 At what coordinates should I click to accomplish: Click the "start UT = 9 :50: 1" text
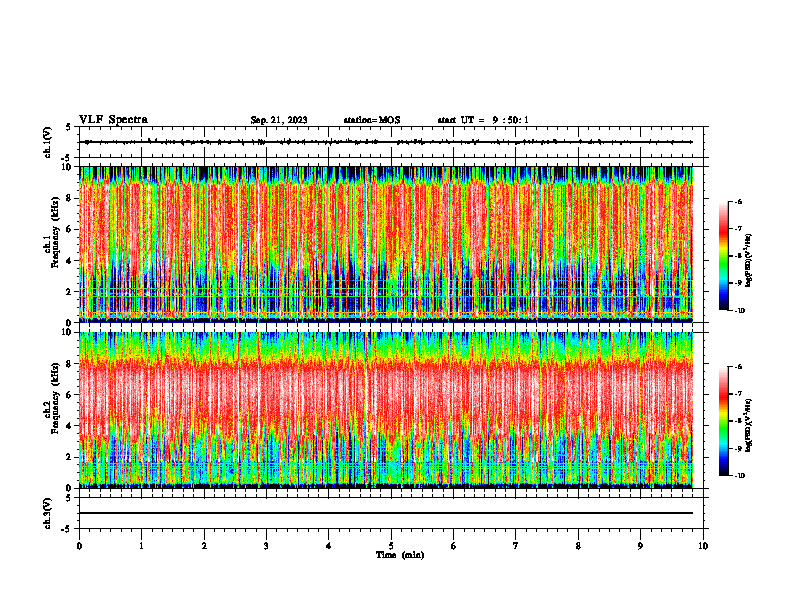(x=483, y=120)
